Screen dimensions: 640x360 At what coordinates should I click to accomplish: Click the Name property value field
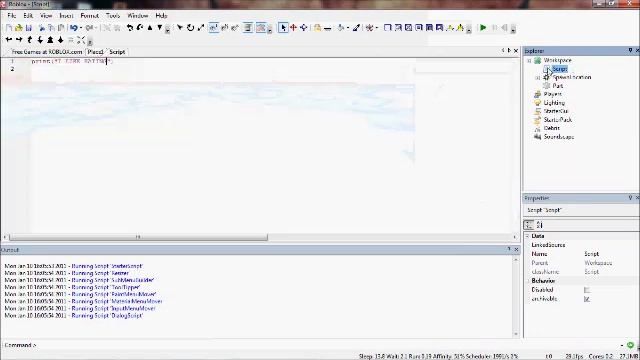point(611,254)
